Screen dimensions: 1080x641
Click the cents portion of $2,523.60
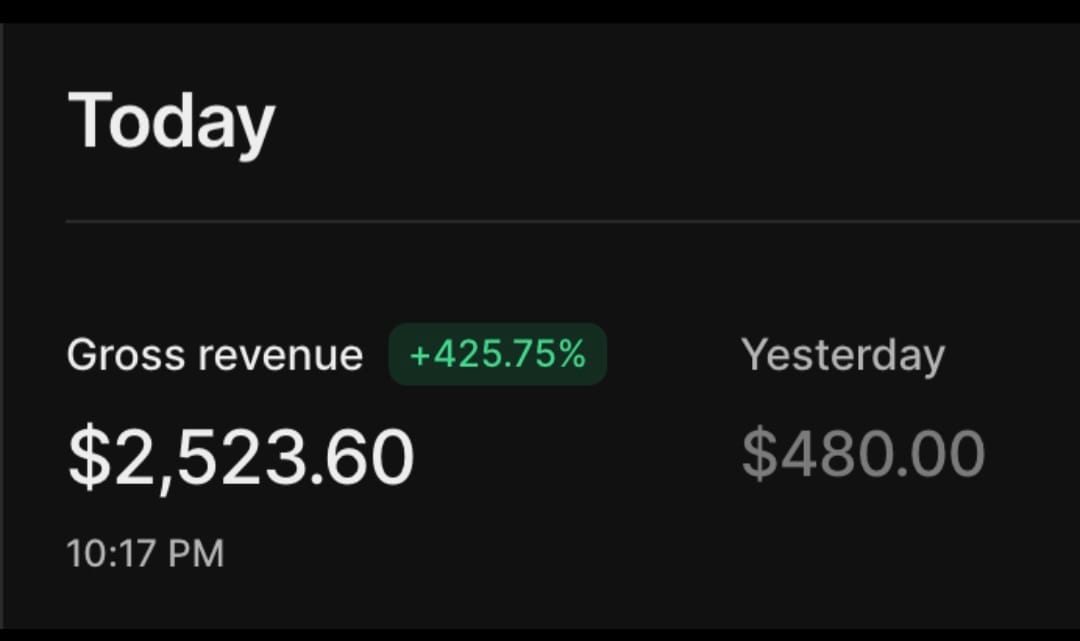pyautogui.click(x=369, y=456)
